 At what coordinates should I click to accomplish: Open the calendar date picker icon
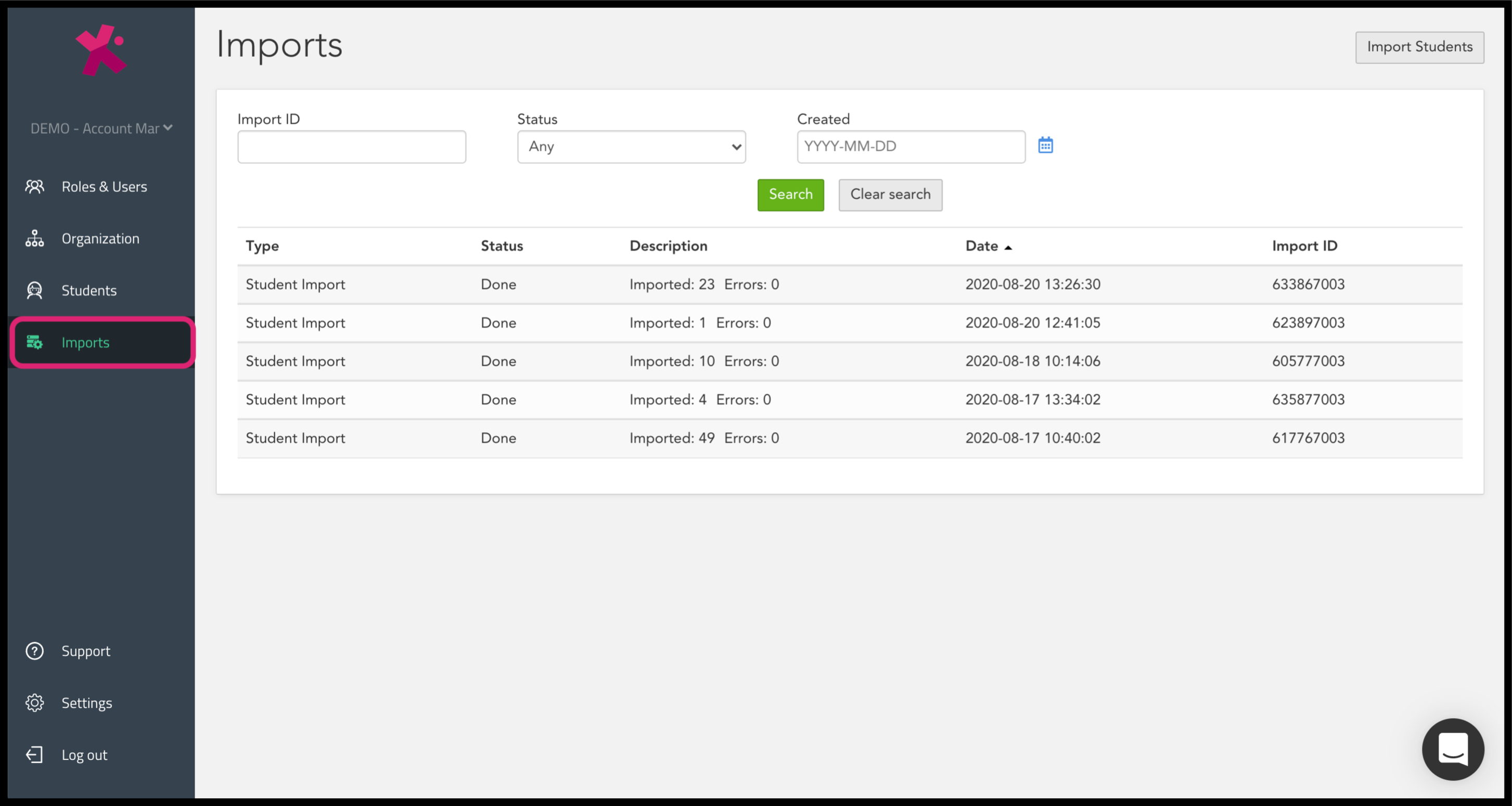[1045, 145]
